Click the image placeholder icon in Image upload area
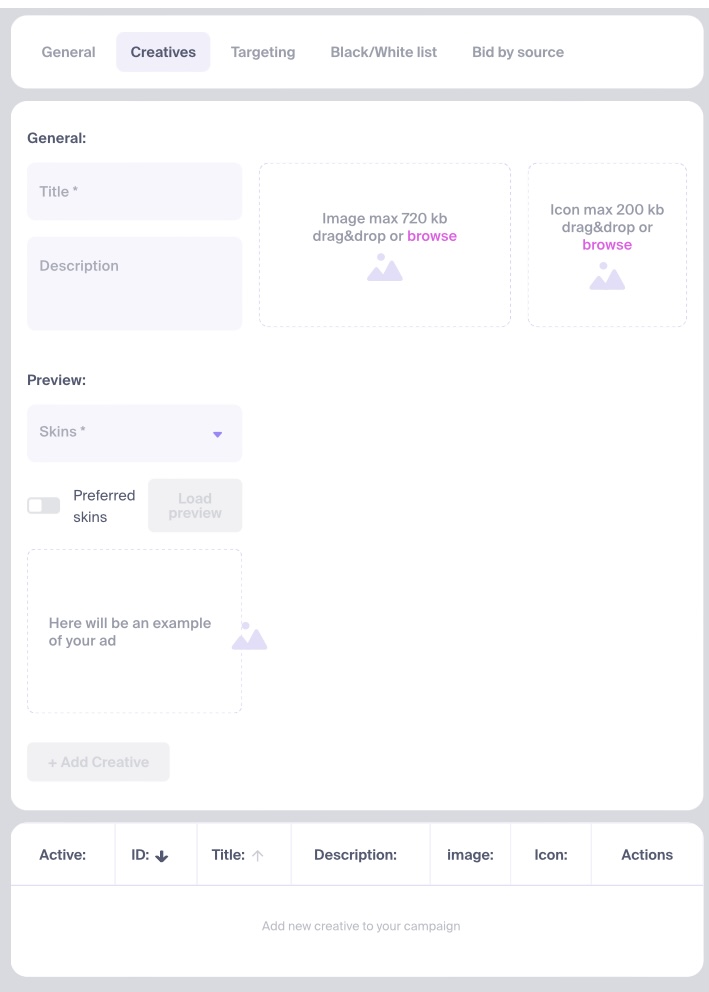 [384, 267]
